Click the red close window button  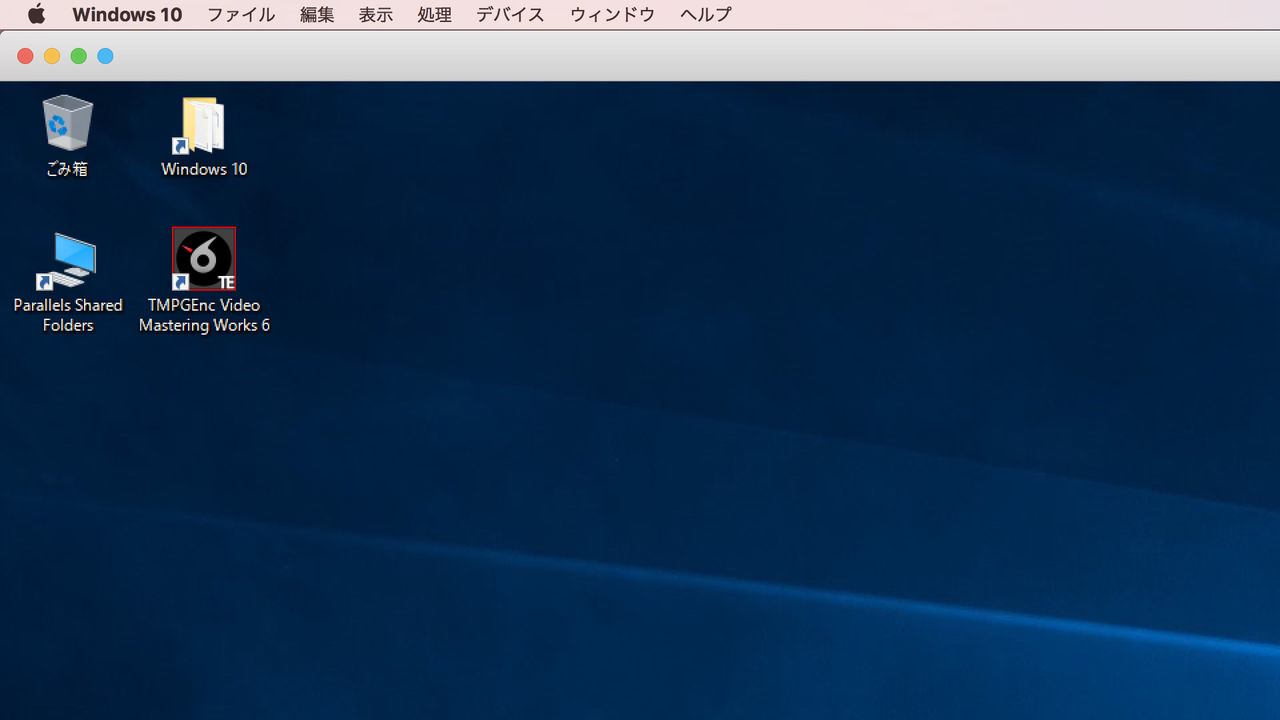26,56
